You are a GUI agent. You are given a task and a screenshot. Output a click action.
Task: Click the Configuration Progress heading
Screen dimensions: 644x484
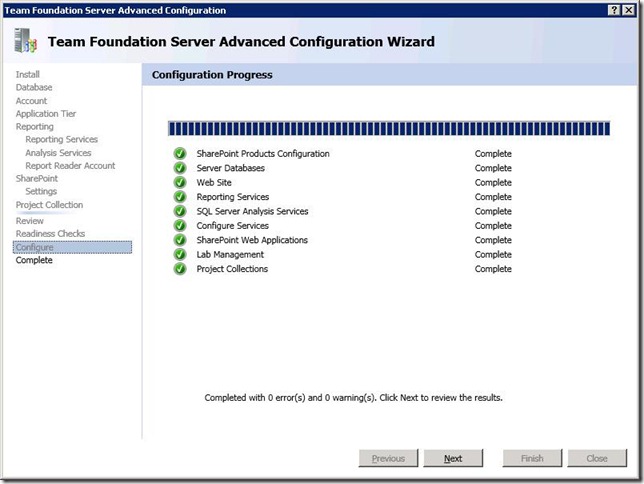point(212,75)
